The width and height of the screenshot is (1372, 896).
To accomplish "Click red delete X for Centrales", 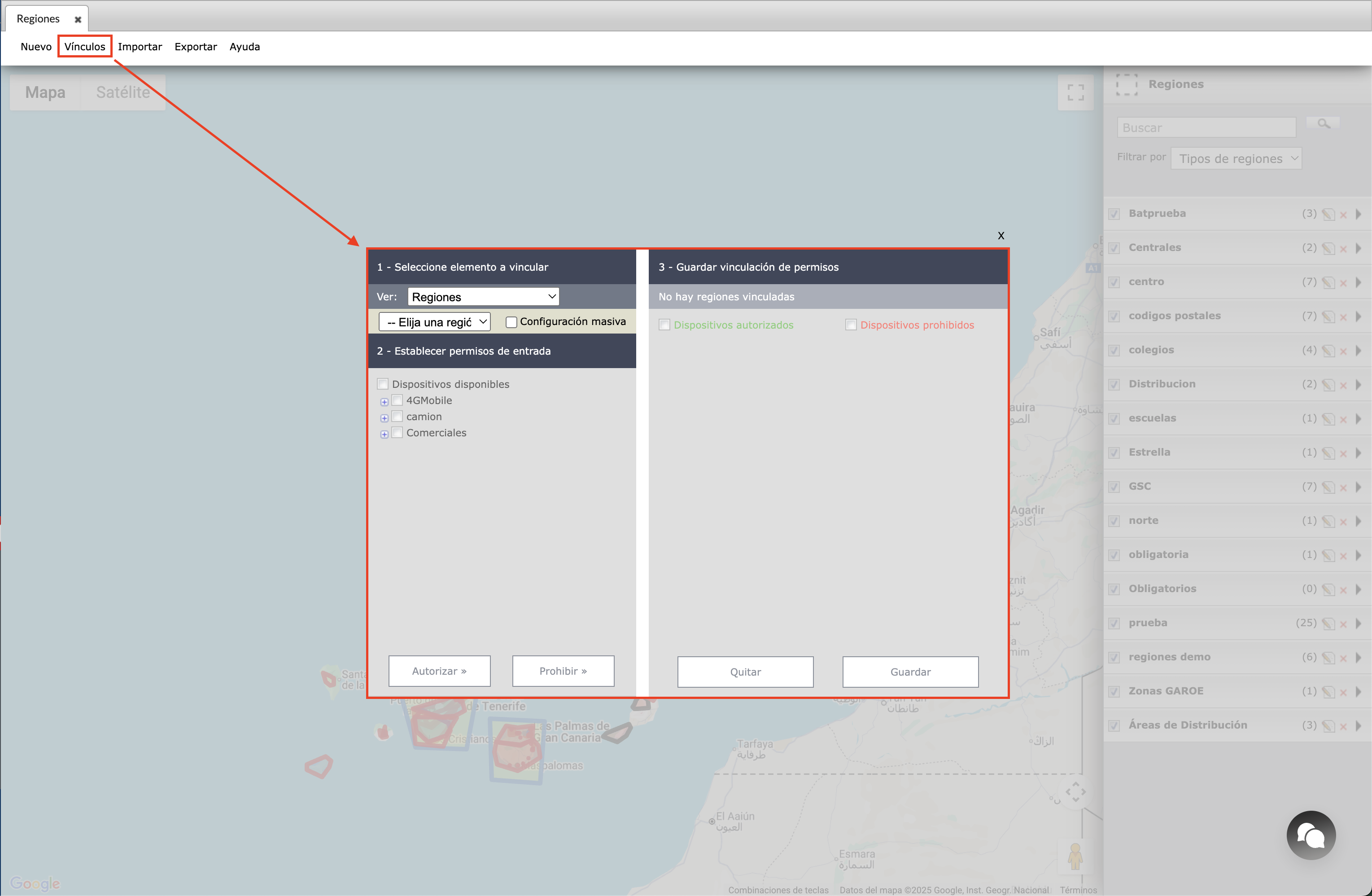I will 1343,249.
